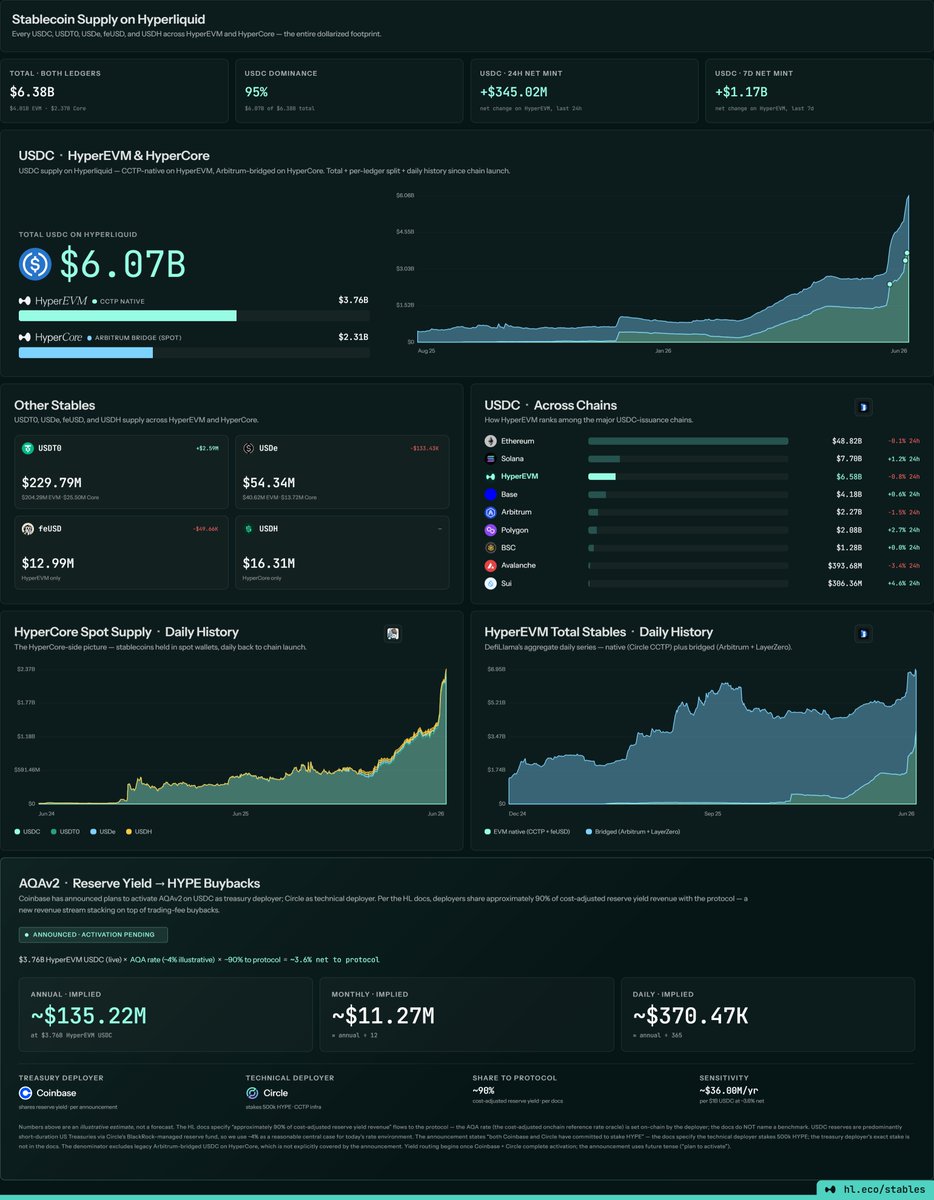Open source avatar on HyperCore Spot Supply card
Screen dimensions: 934x1200
pyautogui.click(x=394, y=633)
